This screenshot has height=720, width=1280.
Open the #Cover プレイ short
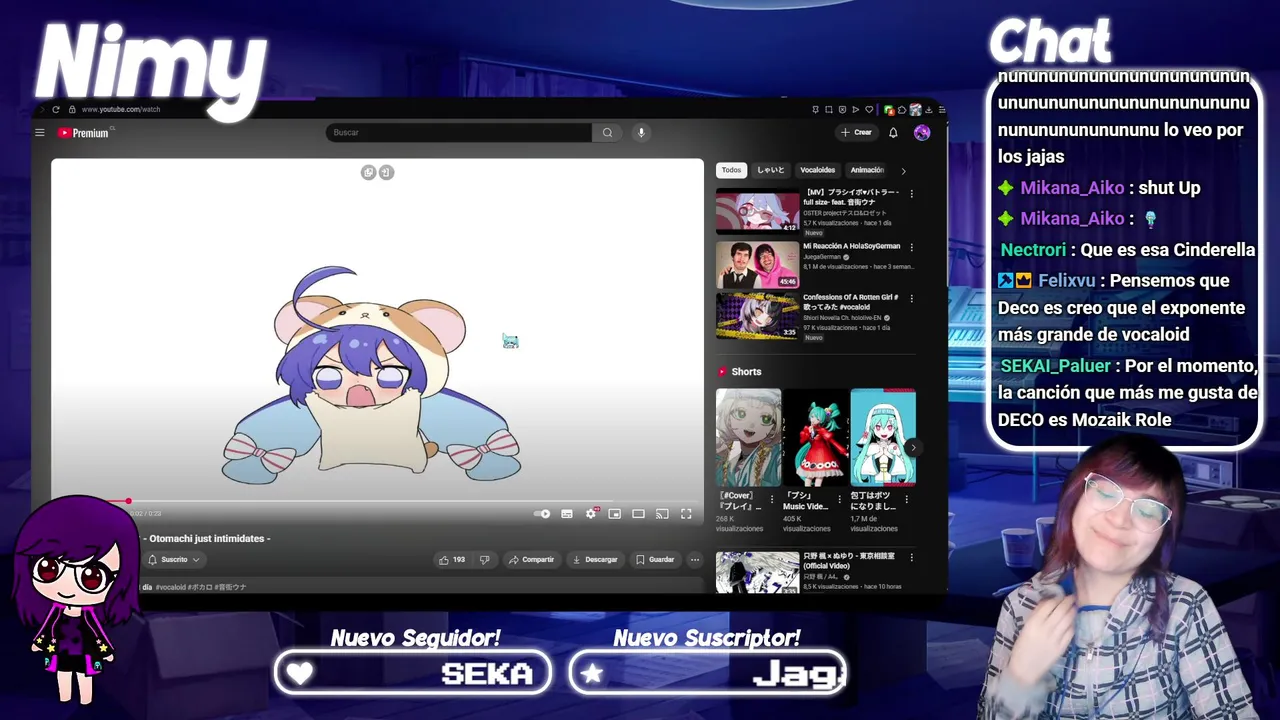point(748,437)
